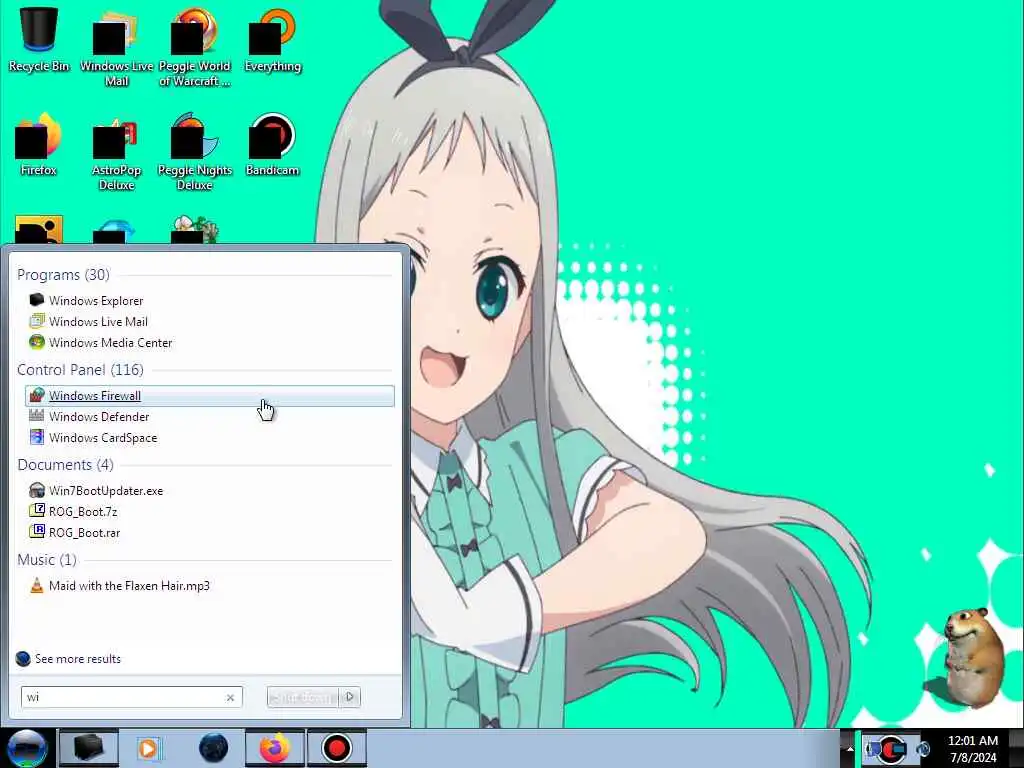The width and height of the screenshot is (1024, 768).
Task: Click the Windows Live Mail icon in search results
Action: click(x=37, y=321)
